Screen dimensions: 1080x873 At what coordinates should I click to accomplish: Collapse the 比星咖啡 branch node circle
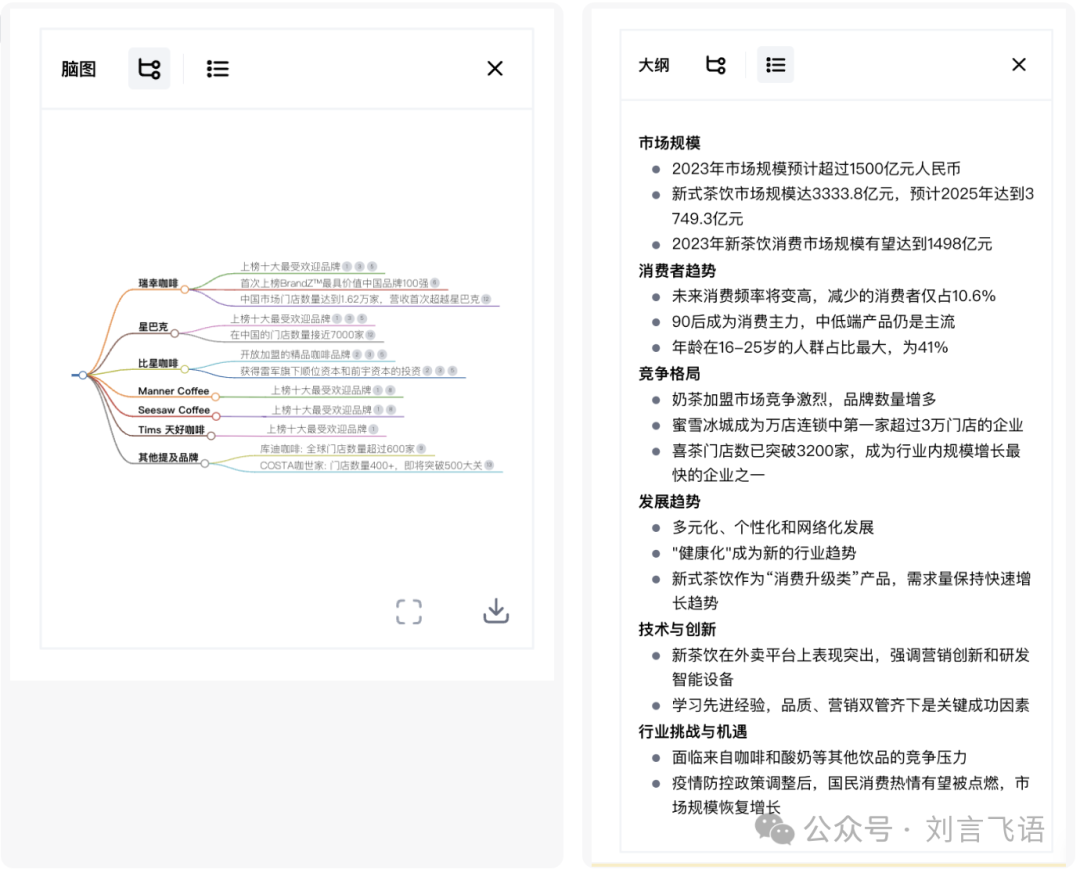185,369
